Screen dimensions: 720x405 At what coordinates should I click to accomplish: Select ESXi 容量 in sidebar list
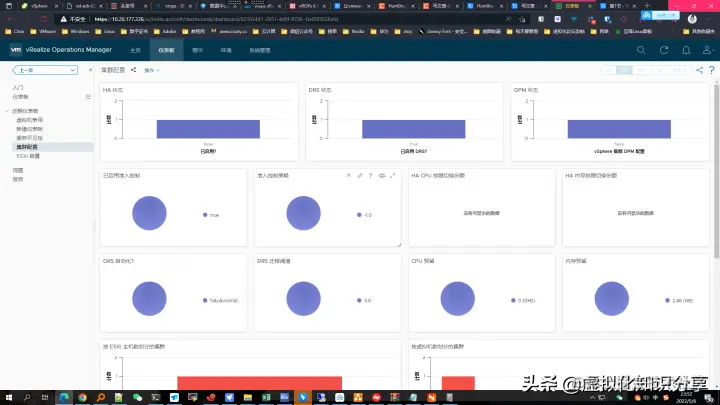(28, 156)
